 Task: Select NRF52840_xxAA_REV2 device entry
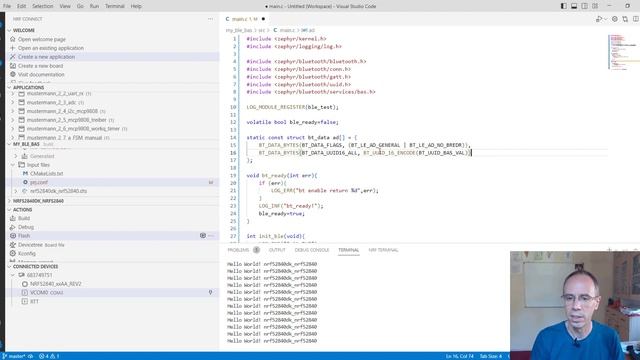(56, 284)
